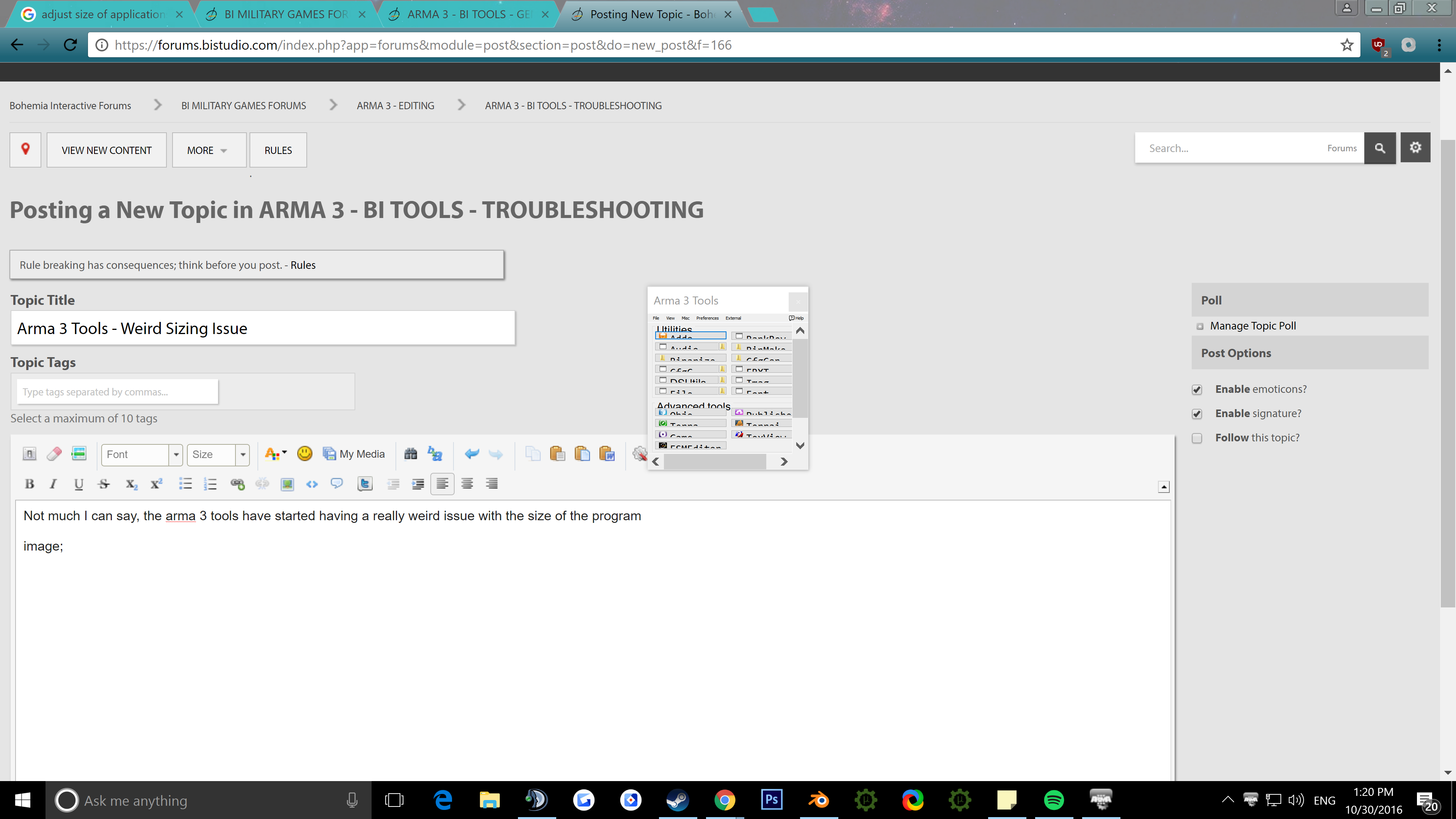Image resolution: width=1456 pixels, height=819 pixels.
Task: Click the eraser (remove format) icon
Action: click(54, 454)
